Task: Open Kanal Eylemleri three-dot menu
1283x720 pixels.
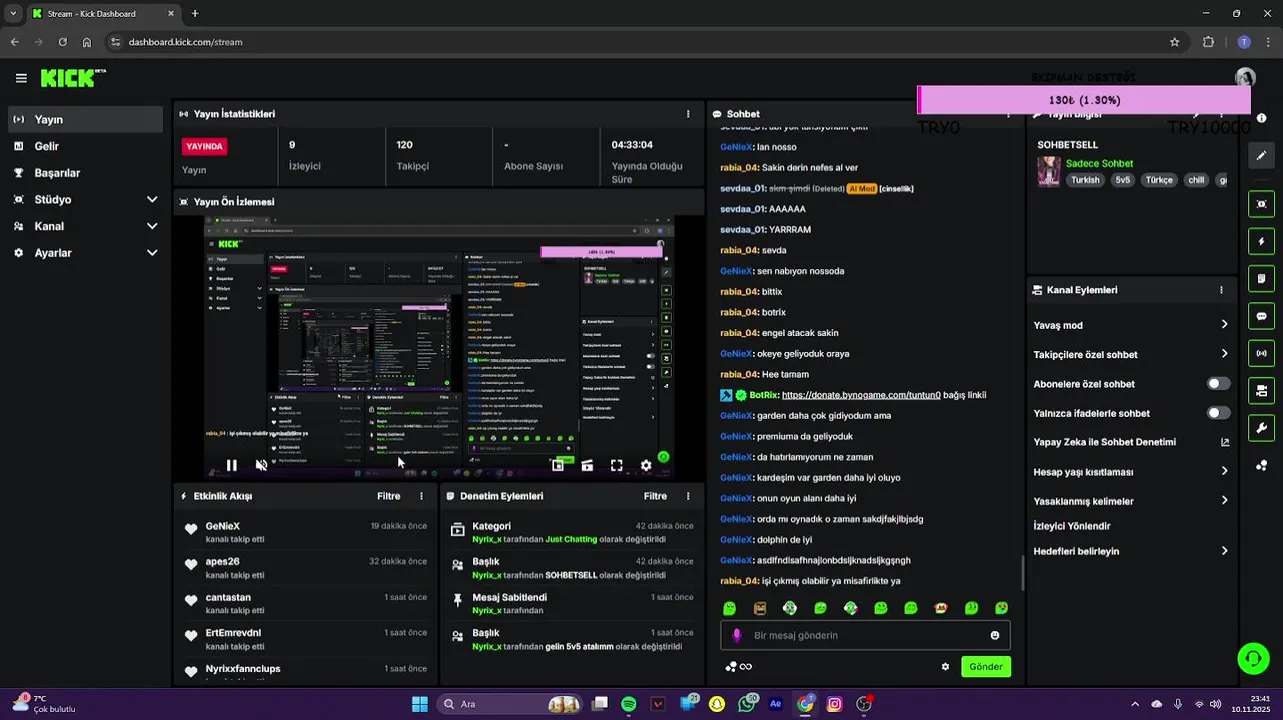Action: pyautogui.click(x=1221, y=290)
